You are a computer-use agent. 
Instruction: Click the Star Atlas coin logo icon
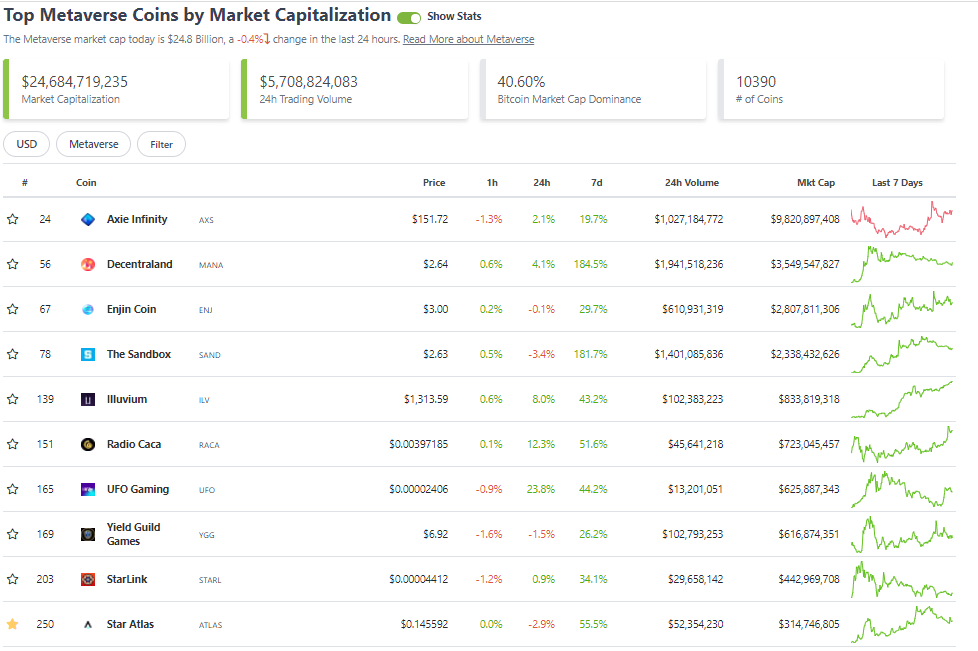pos(88,624)
